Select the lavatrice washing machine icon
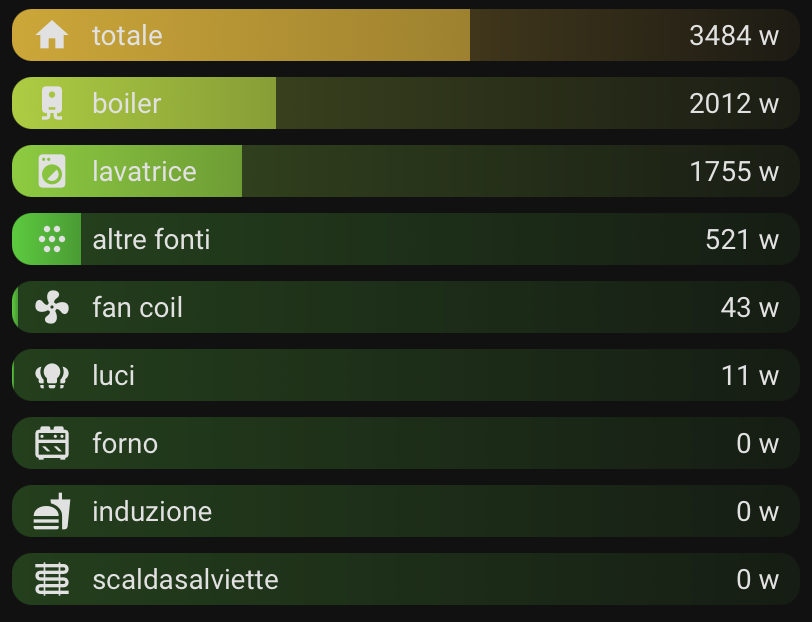 (x=52, y=172)
